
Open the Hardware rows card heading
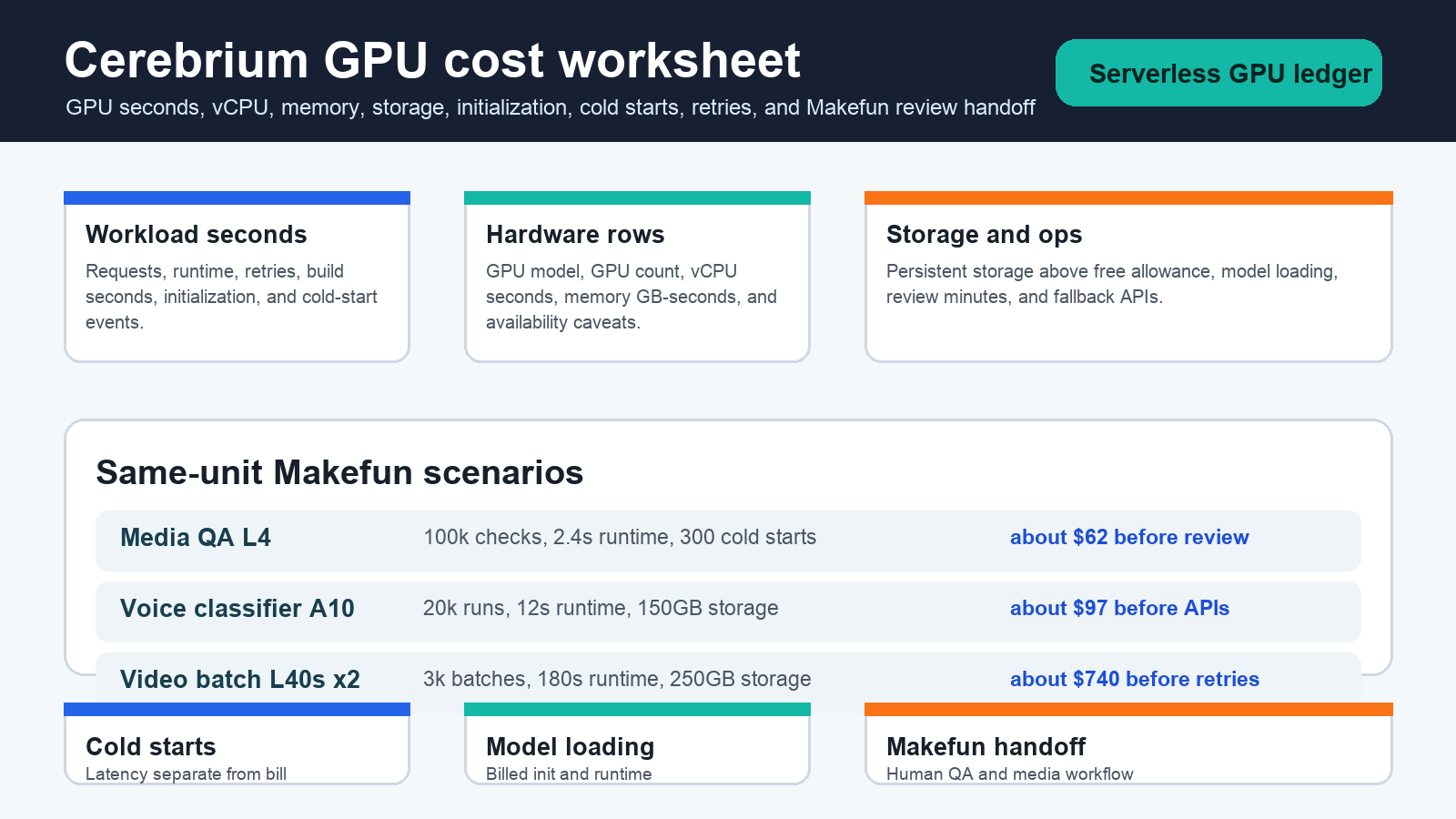click(x=575, y=235)
